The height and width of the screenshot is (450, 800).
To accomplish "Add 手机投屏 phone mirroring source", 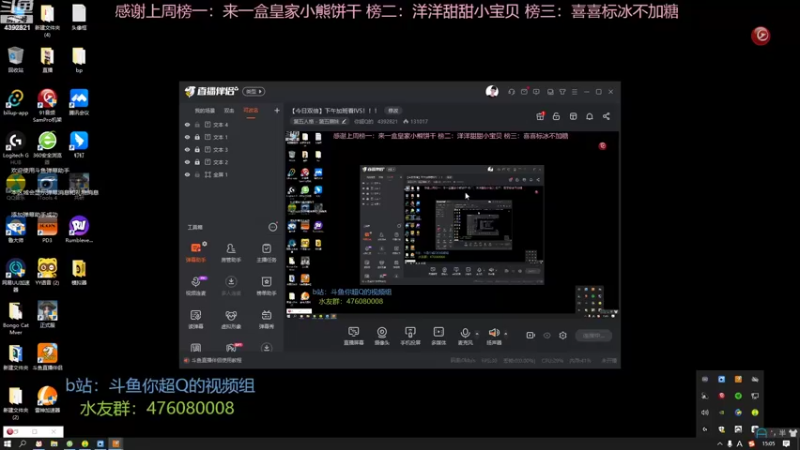I will (x=410, y=336).
